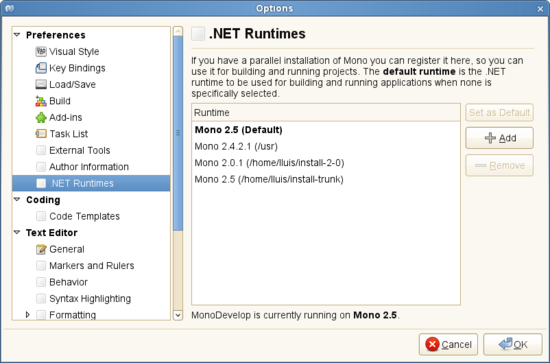
Task: Open Key Bindings preferences
Action: tap(77, 68)
